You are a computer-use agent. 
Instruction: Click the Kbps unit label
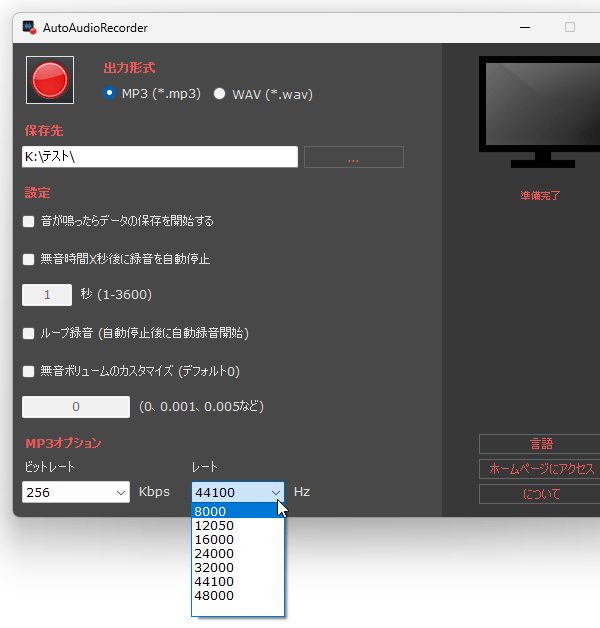point(154,492)
